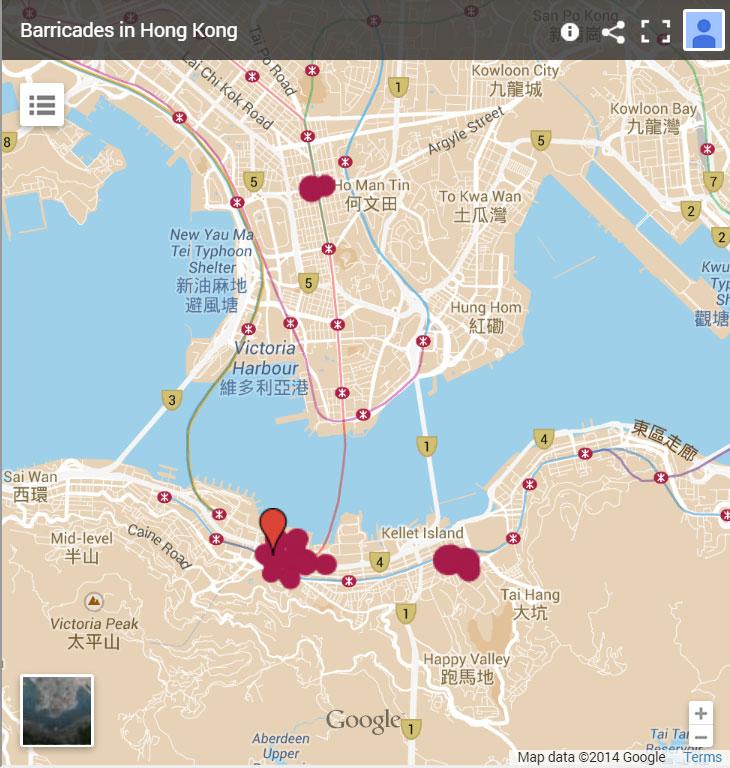730x768 pixels.
Task: Click the Google logo on the map
Action: click(x=363, y=721)
